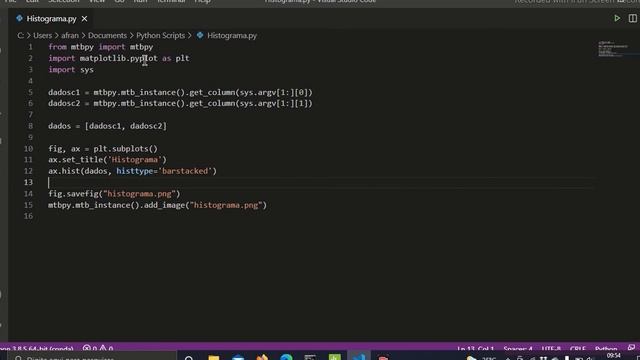Click the text "import sys"
This screenshot has height=360, width=640.
pos(71,70)
